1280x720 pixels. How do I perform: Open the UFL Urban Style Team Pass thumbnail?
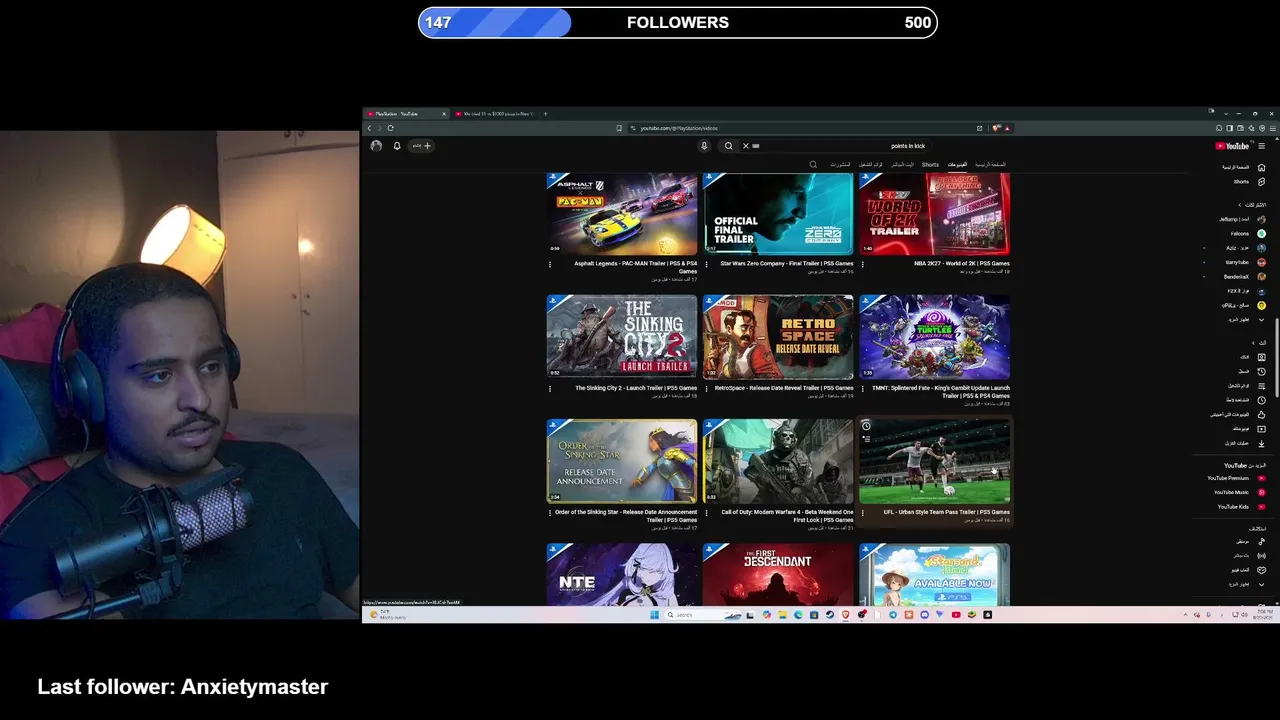tap(934, 461)
